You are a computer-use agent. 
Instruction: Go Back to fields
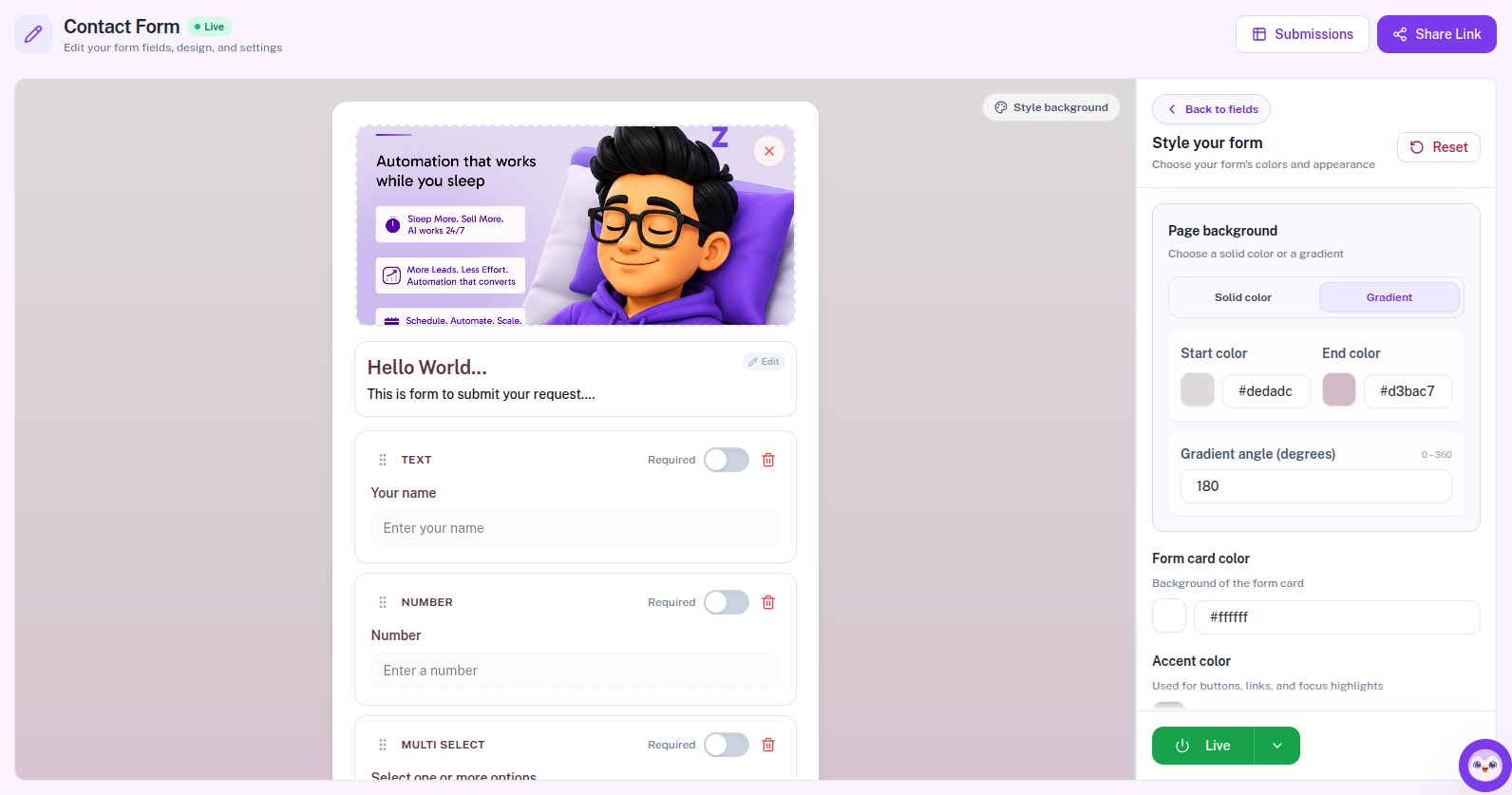(x=1211, y=109)
